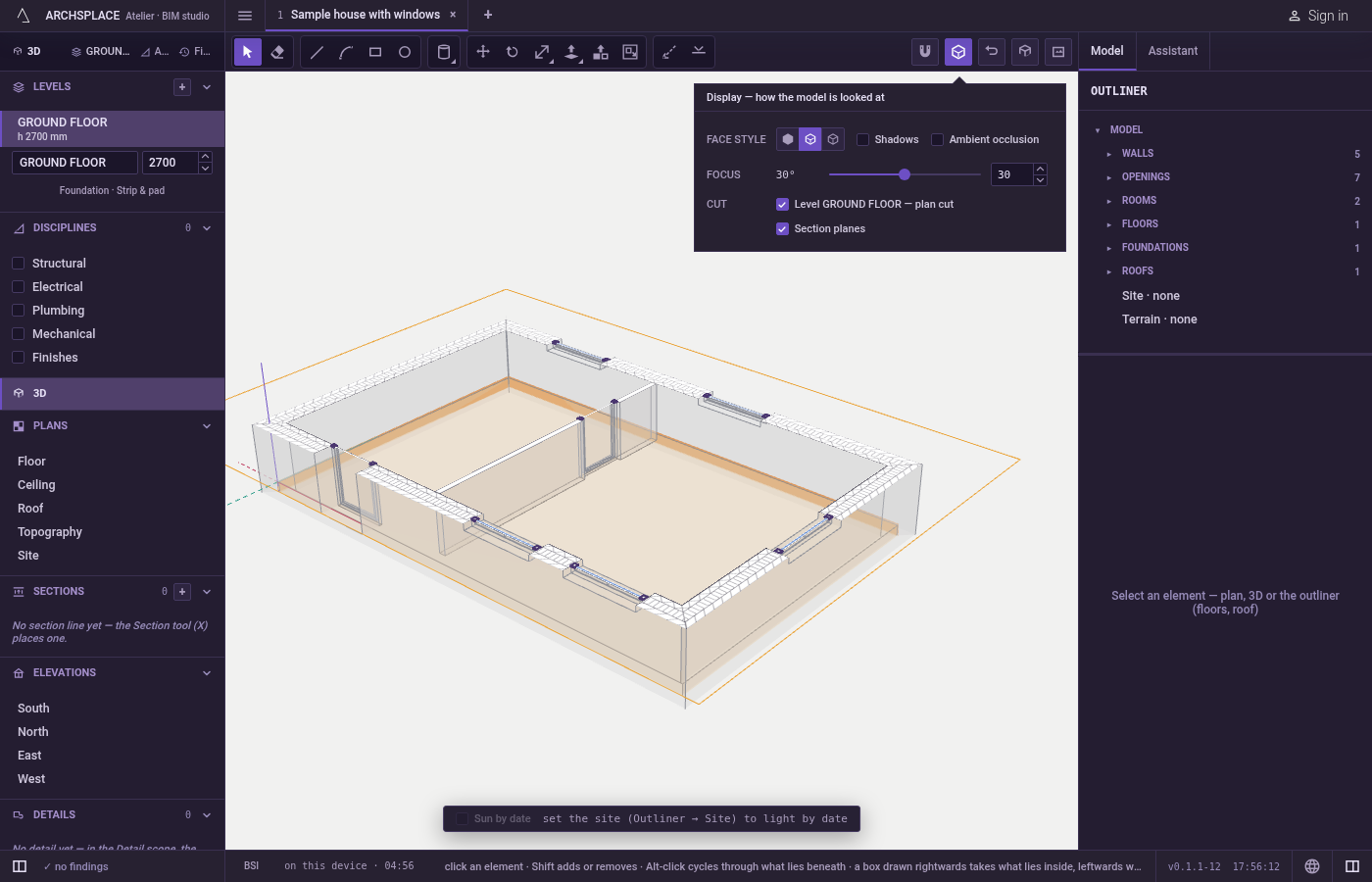The image size is (1372, 882).
Task: Expand the ROOMS outliner node
Action: pos(1109,201)
